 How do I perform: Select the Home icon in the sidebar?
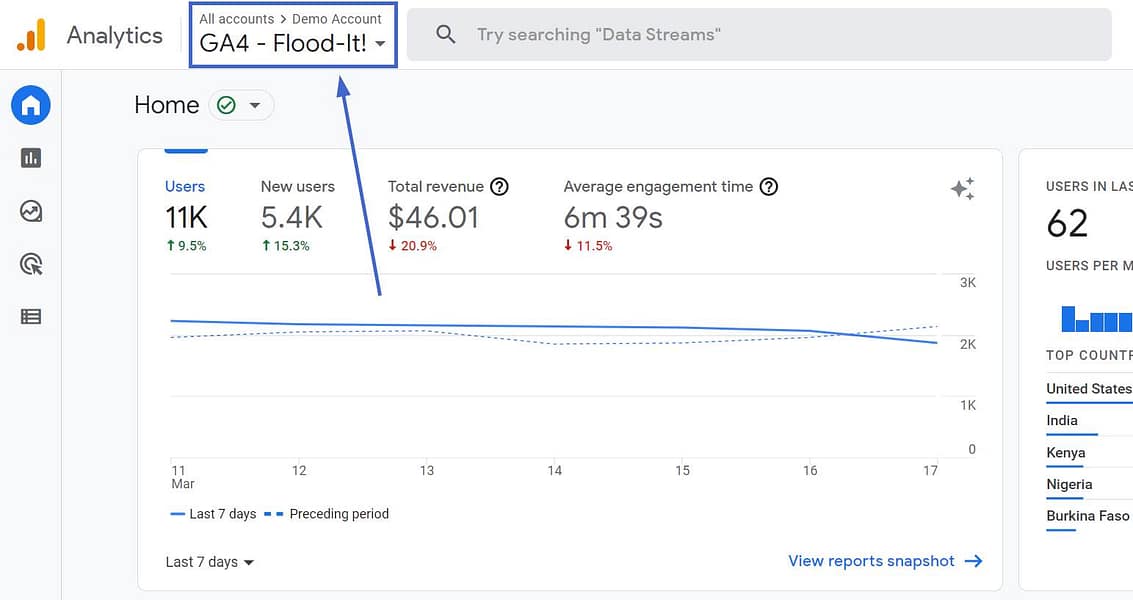pyautogui.click(x=30, y=105)
